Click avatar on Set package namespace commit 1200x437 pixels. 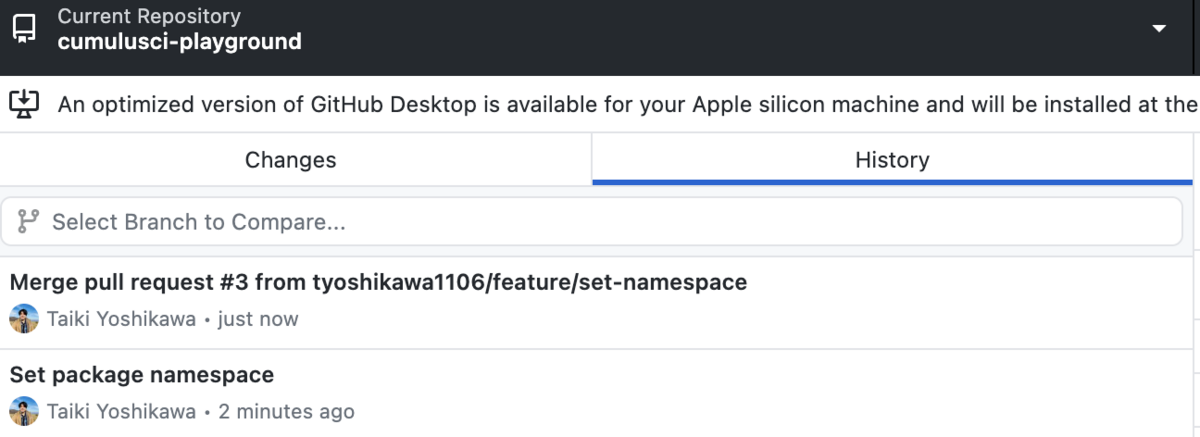coord(24,411)
